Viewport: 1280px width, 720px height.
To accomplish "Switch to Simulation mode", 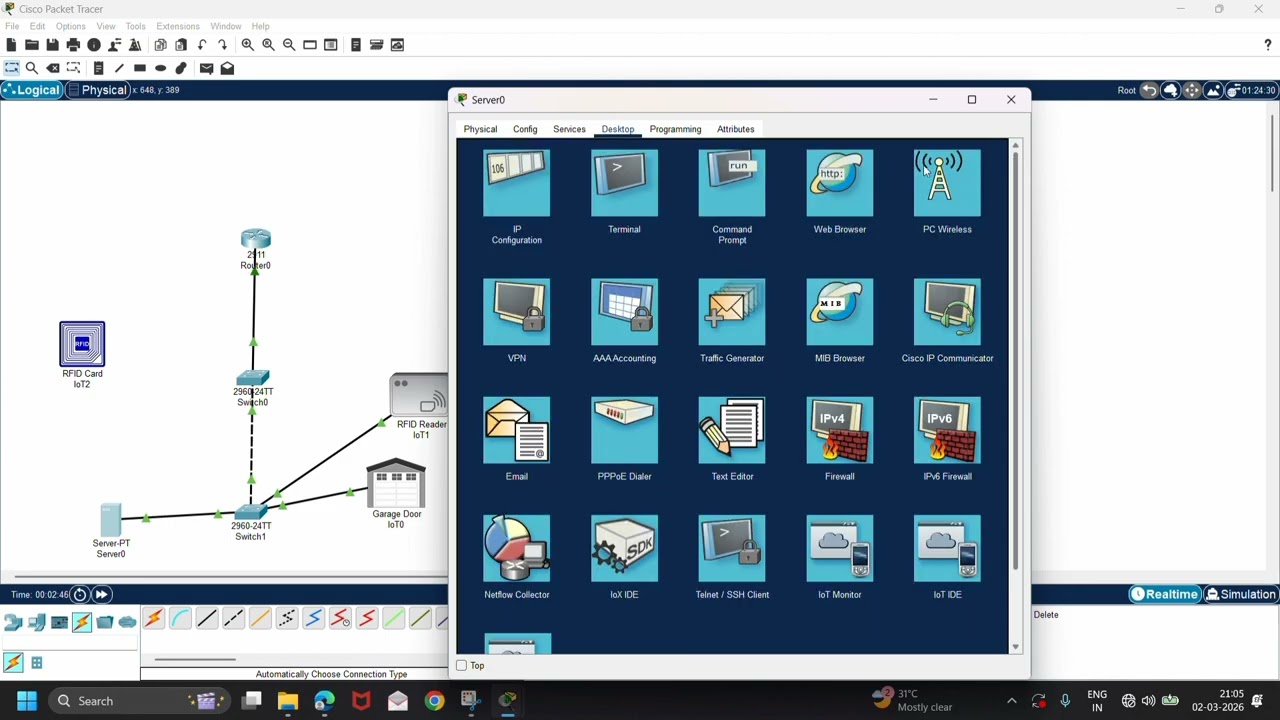I will tap(1241, 594).
